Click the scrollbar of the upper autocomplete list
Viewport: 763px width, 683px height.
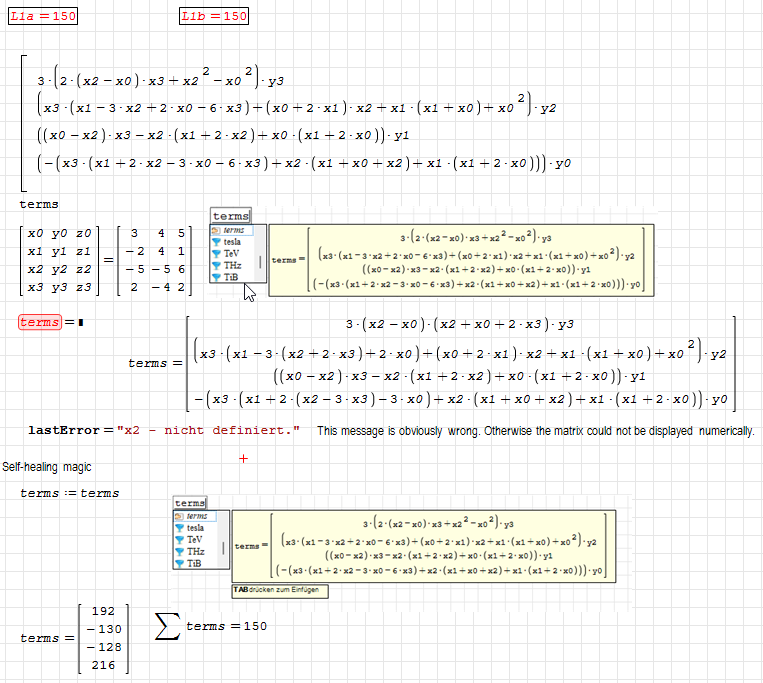pos(261,261)
